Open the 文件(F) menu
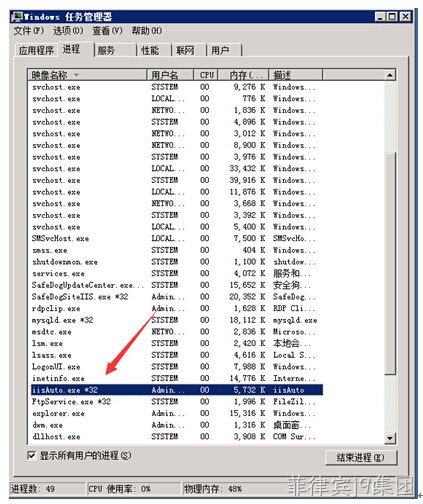Image resolution: width=423 pixels, height=504 pixels. click(29, 31)
